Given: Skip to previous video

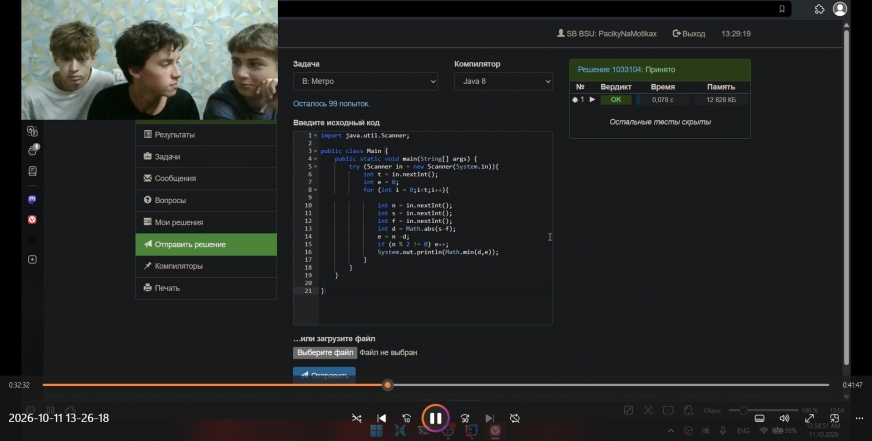Looking at the screenshot, I should click(x=382, y=418).
